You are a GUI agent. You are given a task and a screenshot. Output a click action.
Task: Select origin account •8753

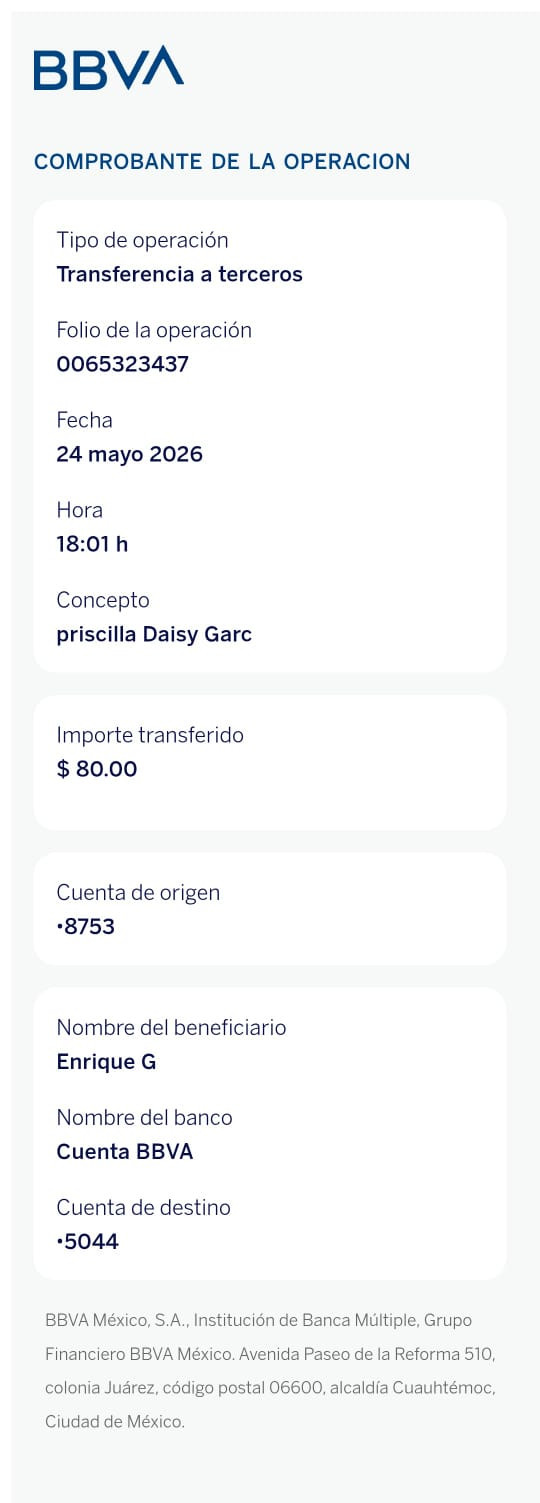pyautogui.click(x=86, y=926)
